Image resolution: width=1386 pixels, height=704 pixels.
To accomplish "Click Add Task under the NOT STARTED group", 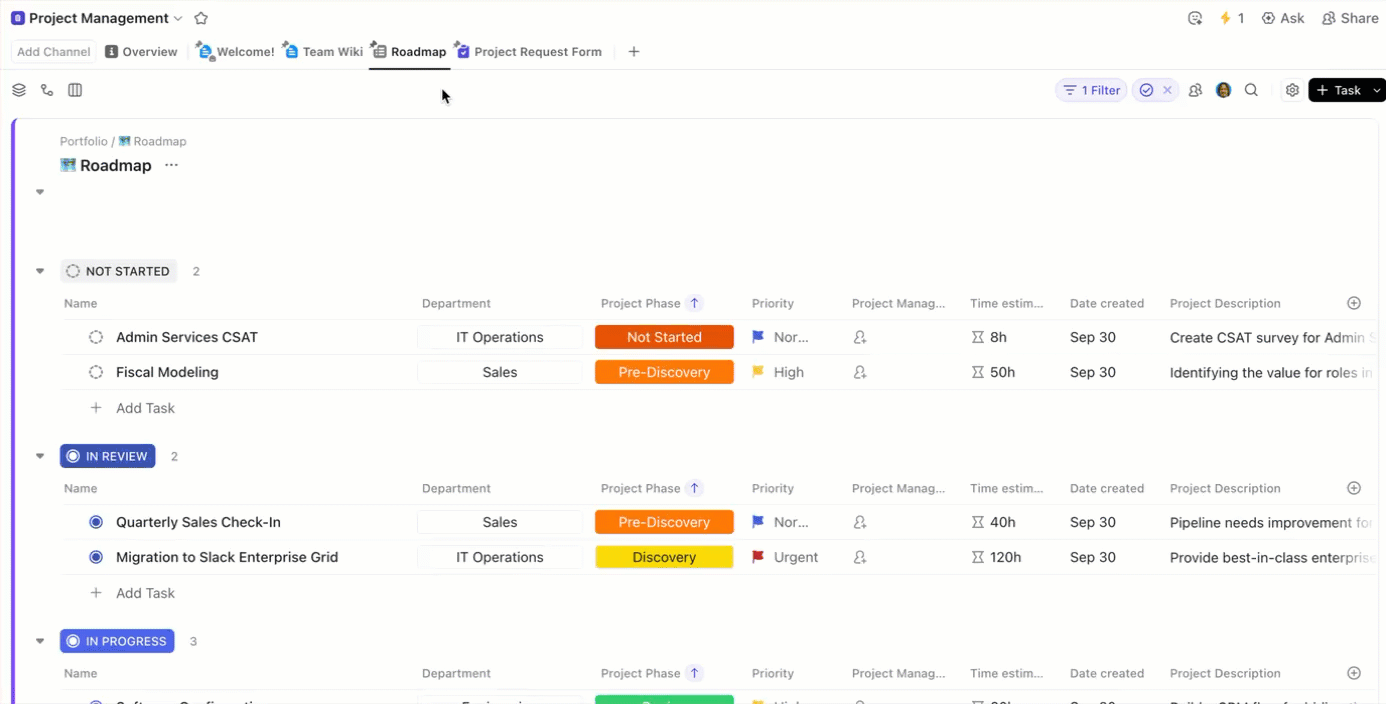I will tap(145, 408).
